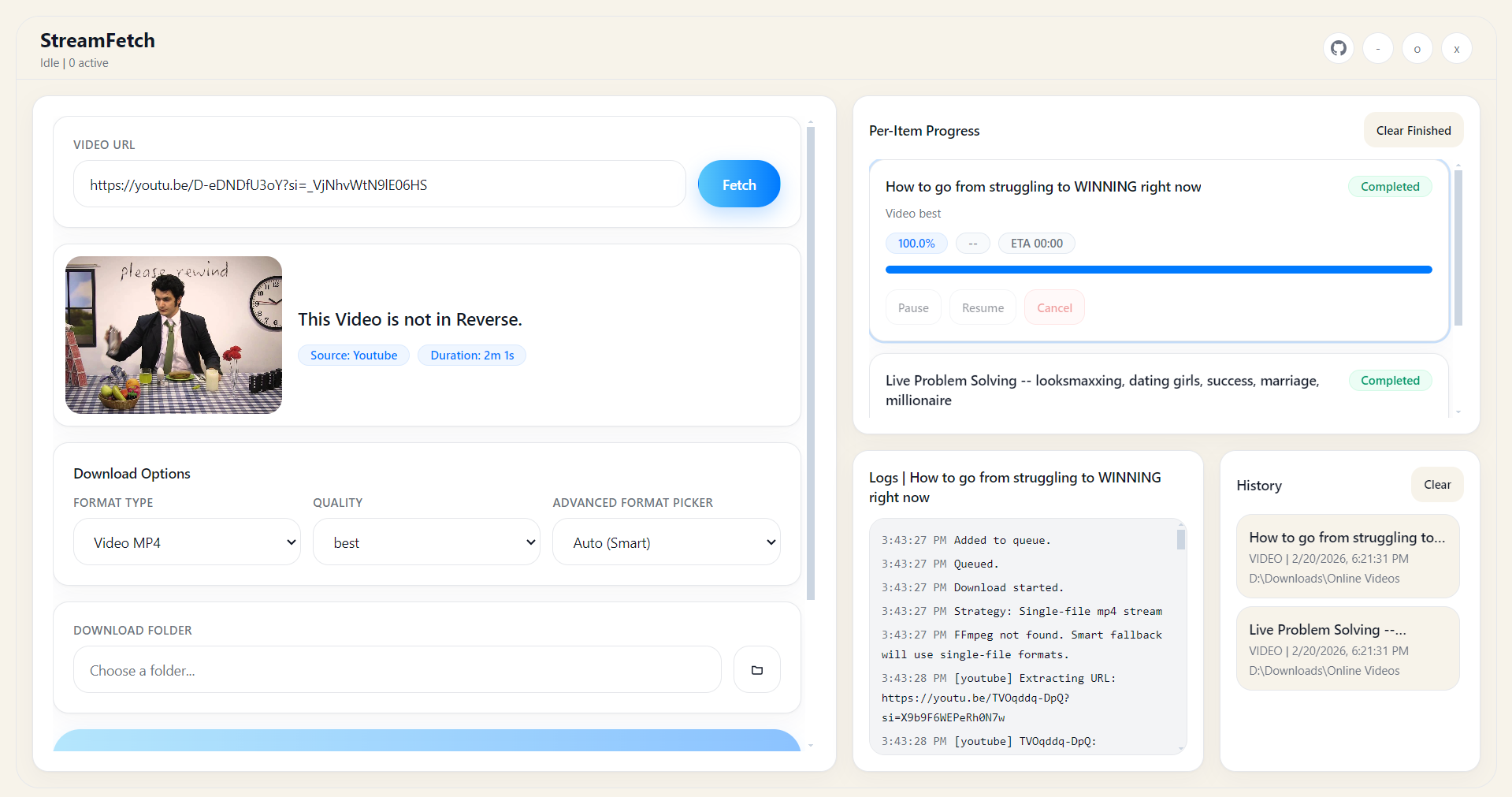1512x797 pixels.
Task: Click the blue download progress bar
Action: pyautogui.click(x=1158, y=269)
